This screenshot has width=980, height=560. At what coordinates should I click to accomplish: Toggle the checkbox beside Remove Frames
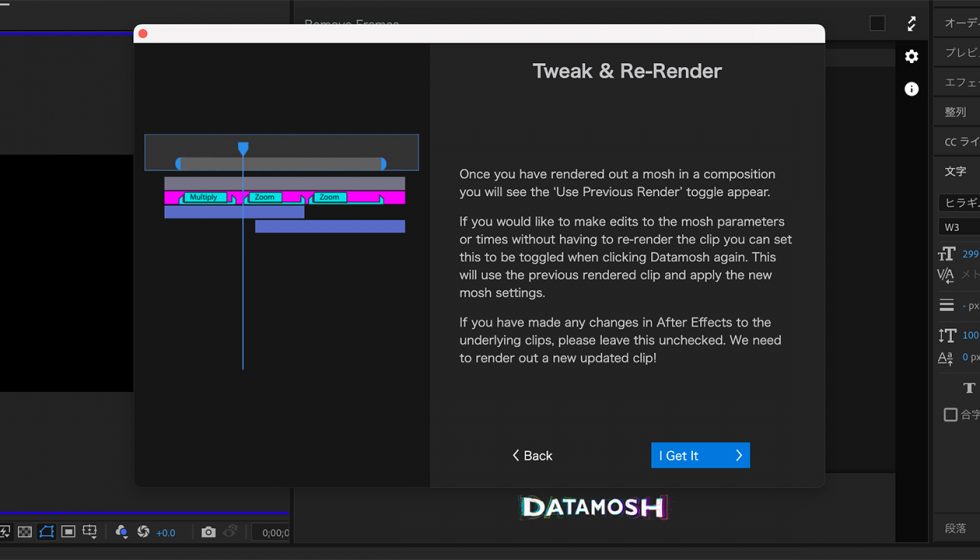click(x=878, y=23)
